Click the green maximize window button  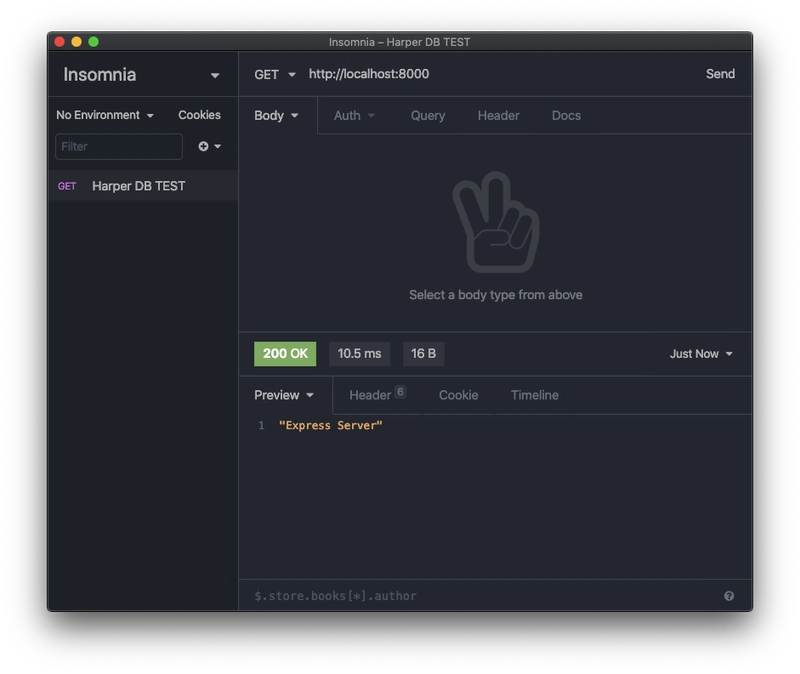click(93, 42)
